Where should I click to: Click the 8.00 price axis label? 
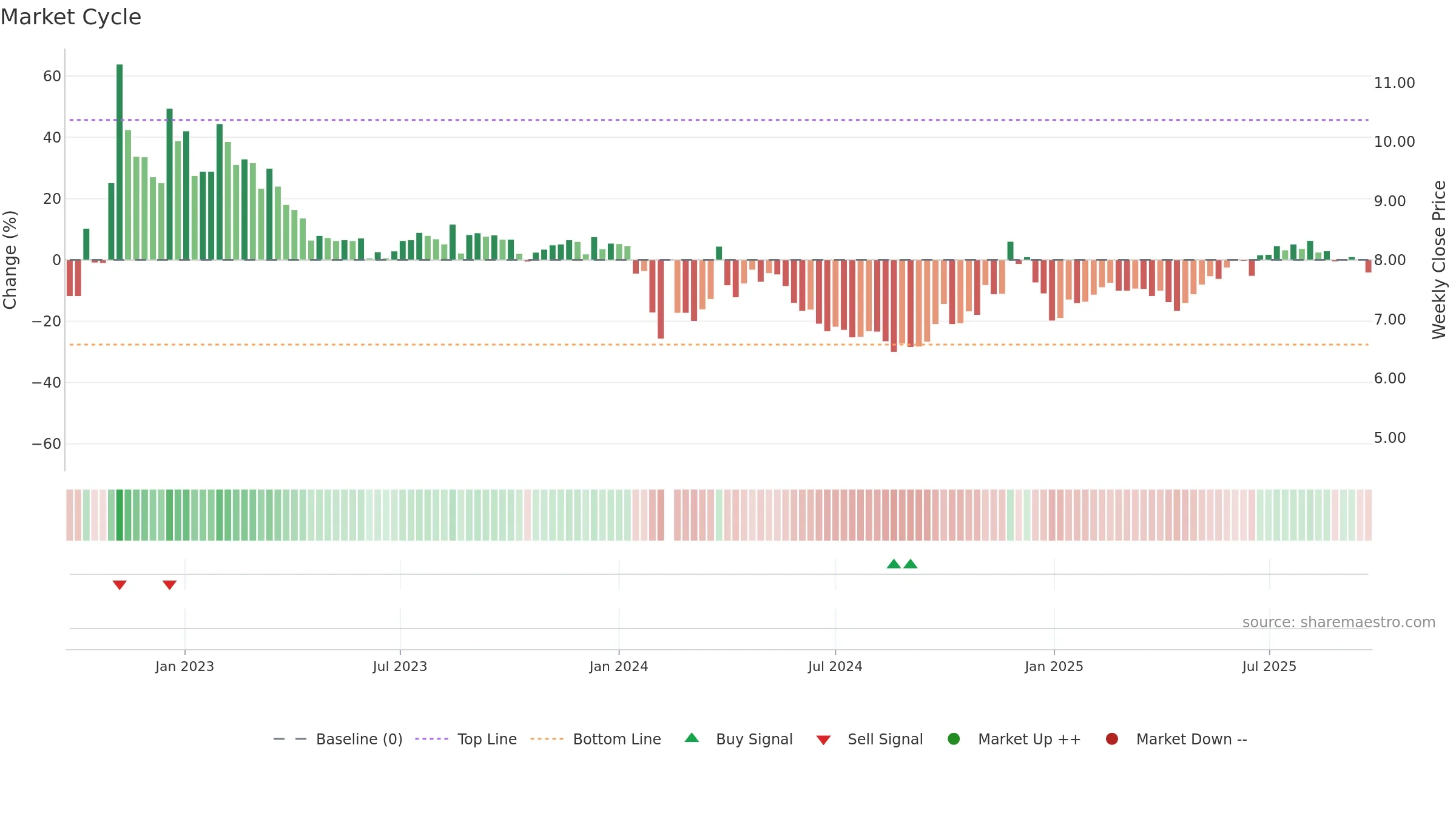coord(1390,260)
